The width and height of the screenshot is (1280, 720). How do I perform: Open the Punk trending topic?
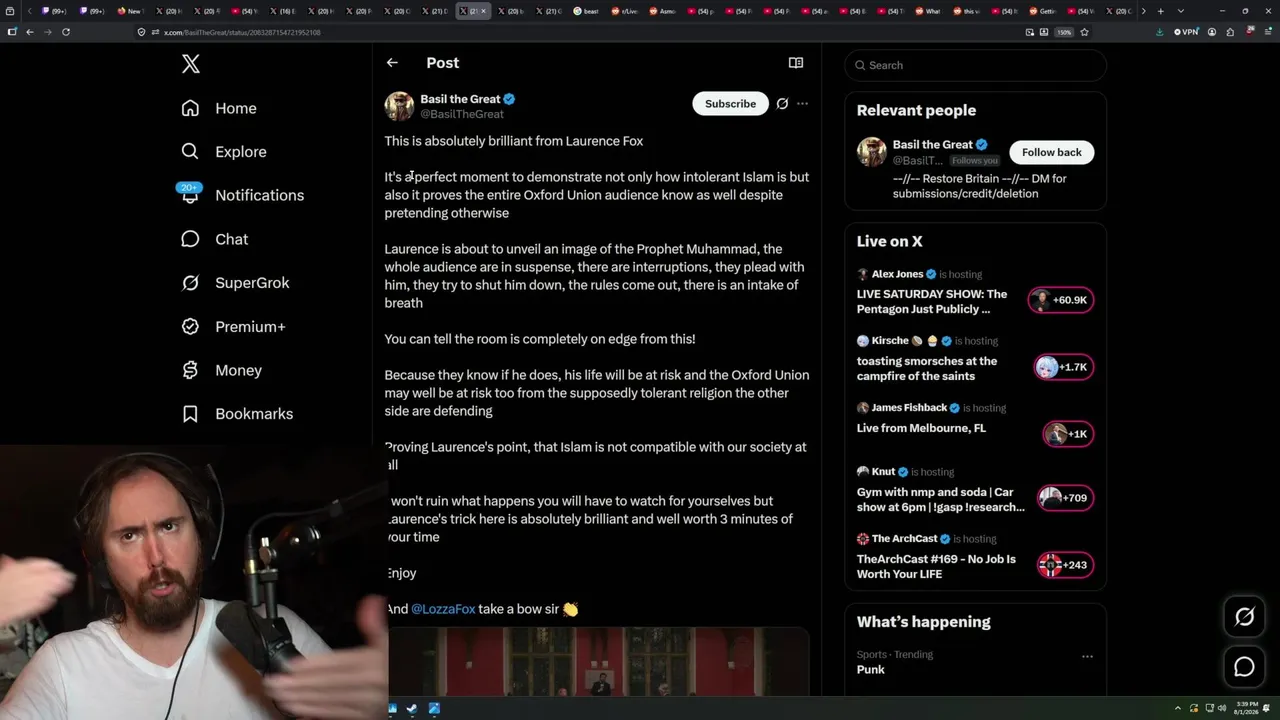click(870, 670)
